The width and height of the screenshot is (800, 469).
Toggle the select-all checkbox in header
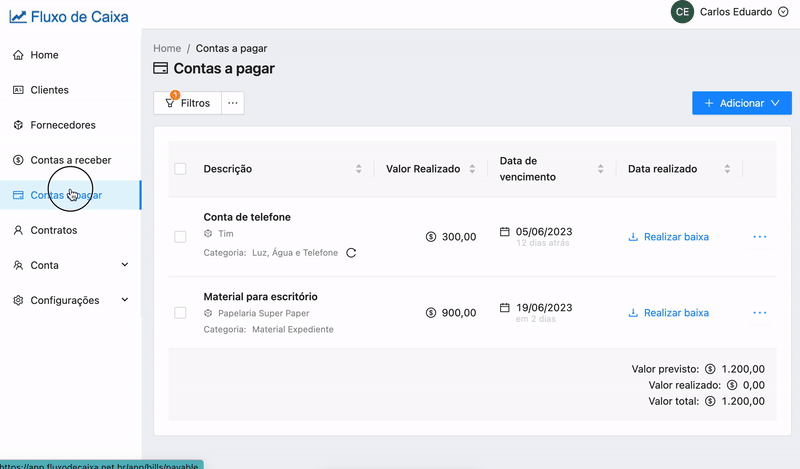tap(180, 169)
